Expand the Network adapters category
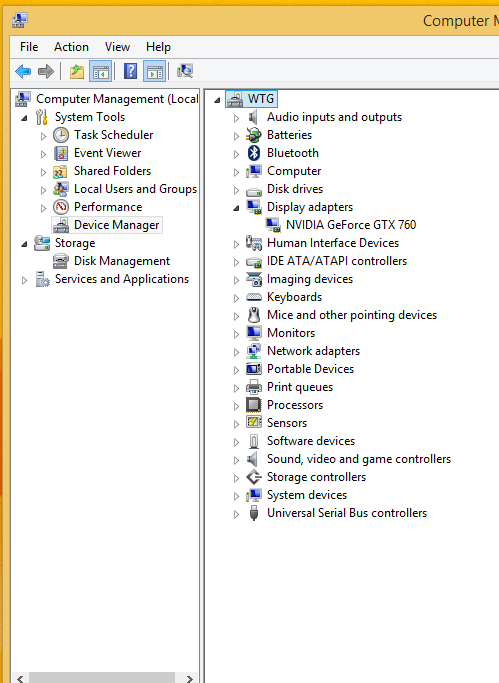 (236, 352)
